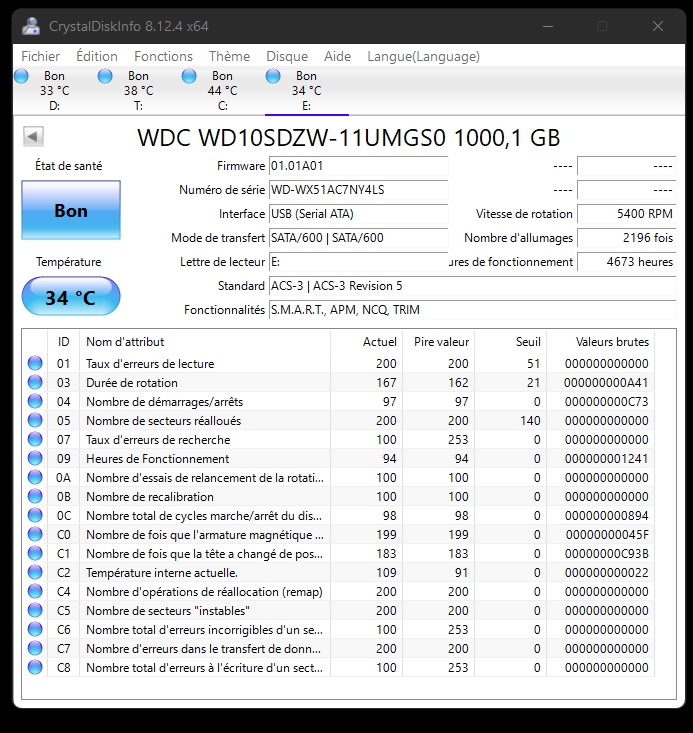This screenshot has width=693, height=733.
Task: Select drive D: status orb
Action: [x=22, y=76]
